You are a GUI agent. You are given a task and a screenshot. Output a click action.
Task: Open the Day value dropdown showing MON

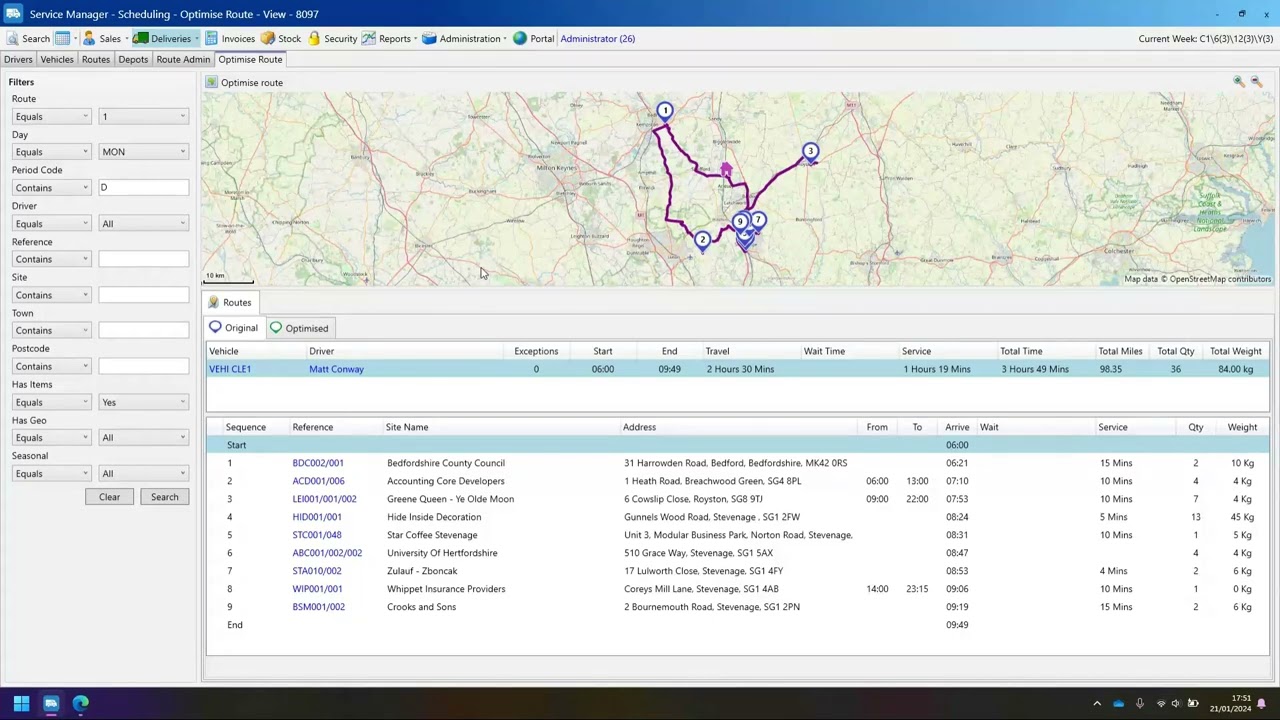tap(143, 152)
